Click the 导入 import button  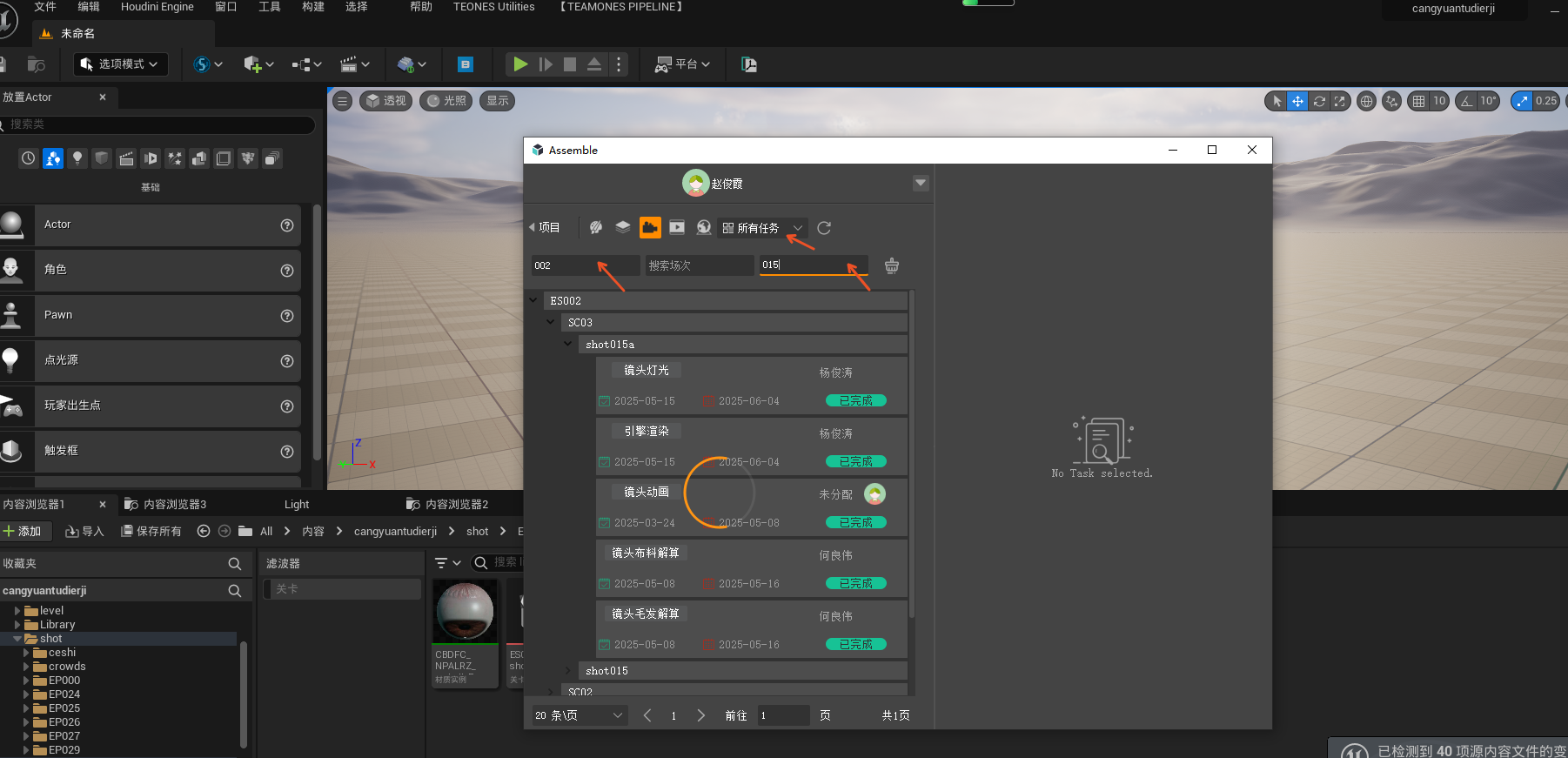tap(84, 532)
